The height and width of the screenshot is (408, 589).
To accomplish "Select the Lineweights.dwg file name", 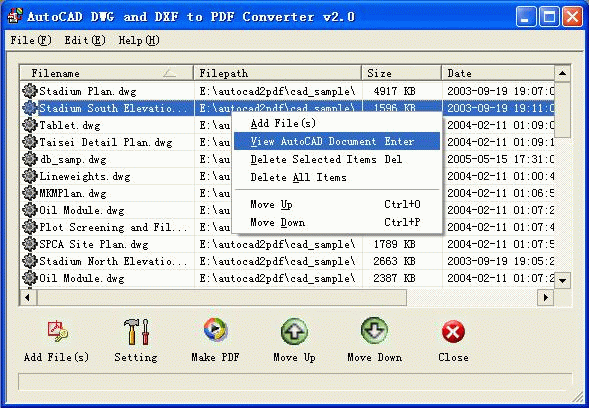I will click(x=85, y=176).
